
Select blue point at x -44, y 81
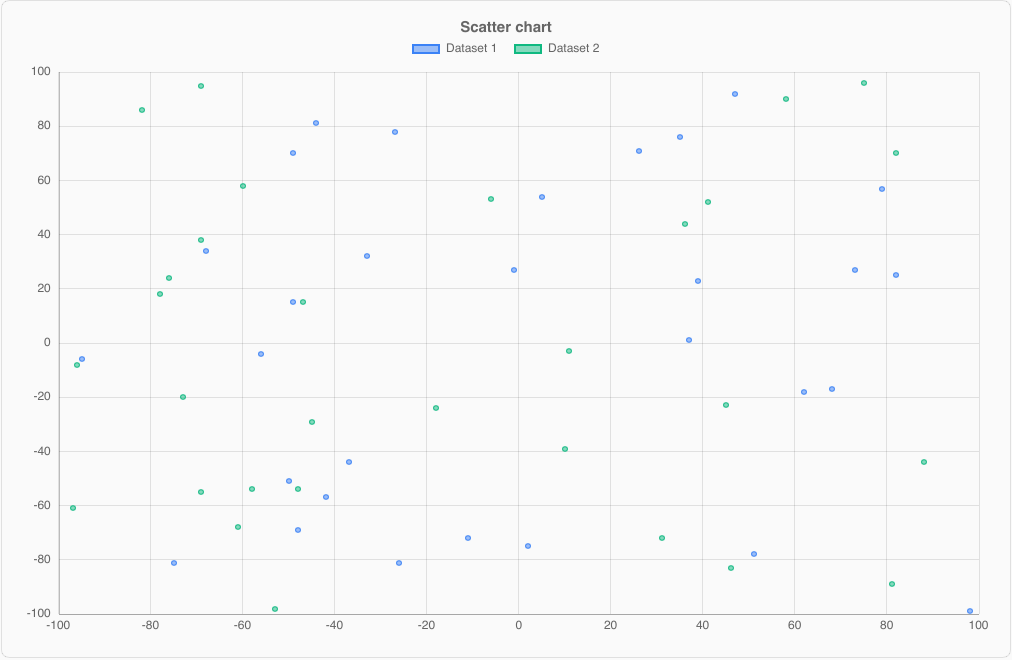316,123
